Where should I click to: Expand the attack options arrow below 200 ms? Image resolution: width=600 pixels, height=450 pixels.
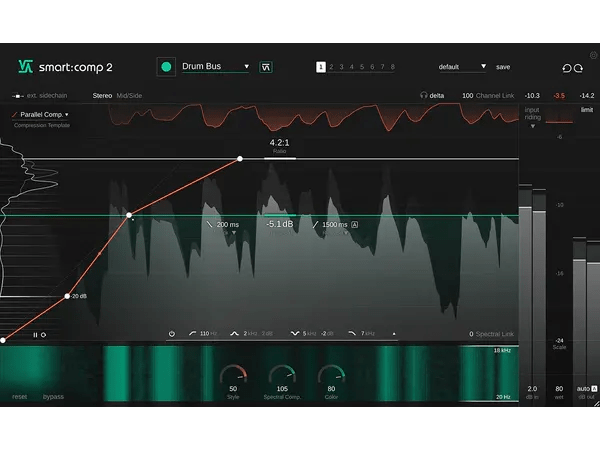234,233
